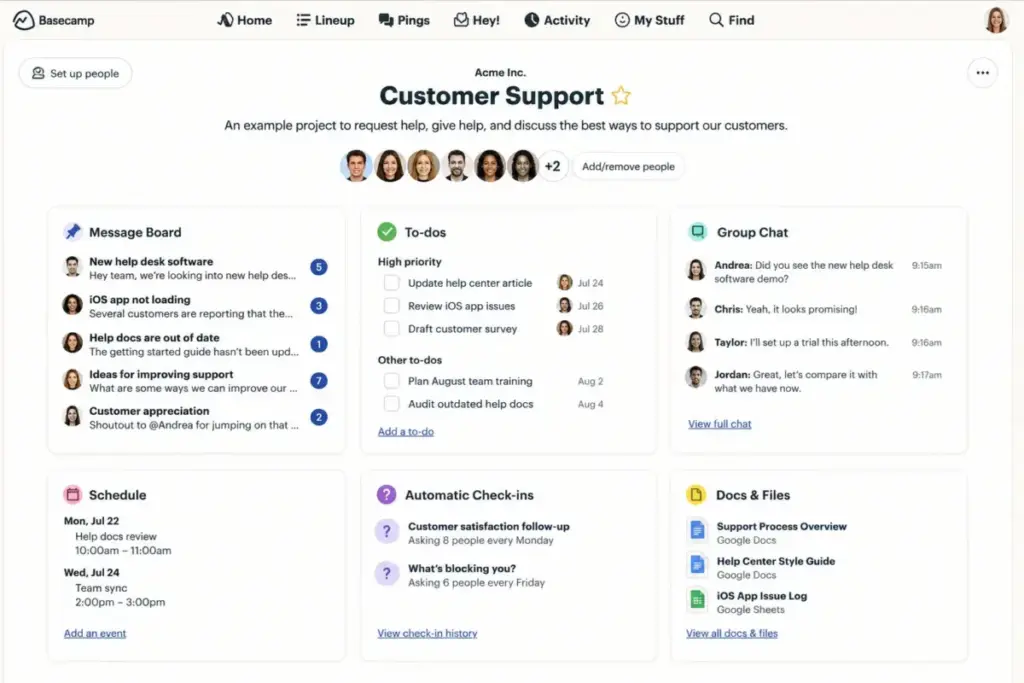Open Help docs review schedule event
This screenshot has height=683, width=1024.
click(x=123, y=543)
